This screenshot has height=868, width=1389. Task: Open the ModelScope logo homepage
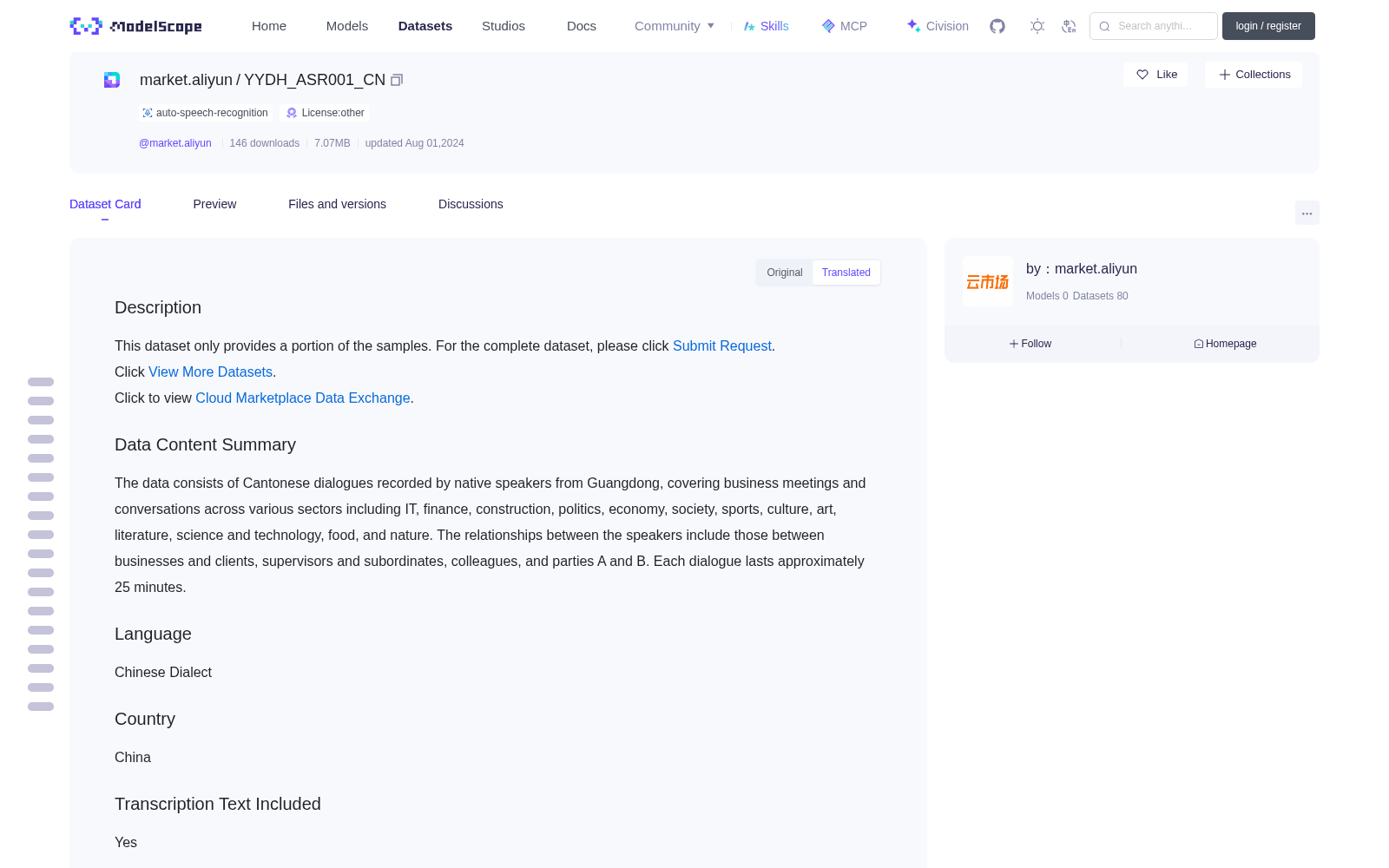pyautogui.click(x=135, y=26)
